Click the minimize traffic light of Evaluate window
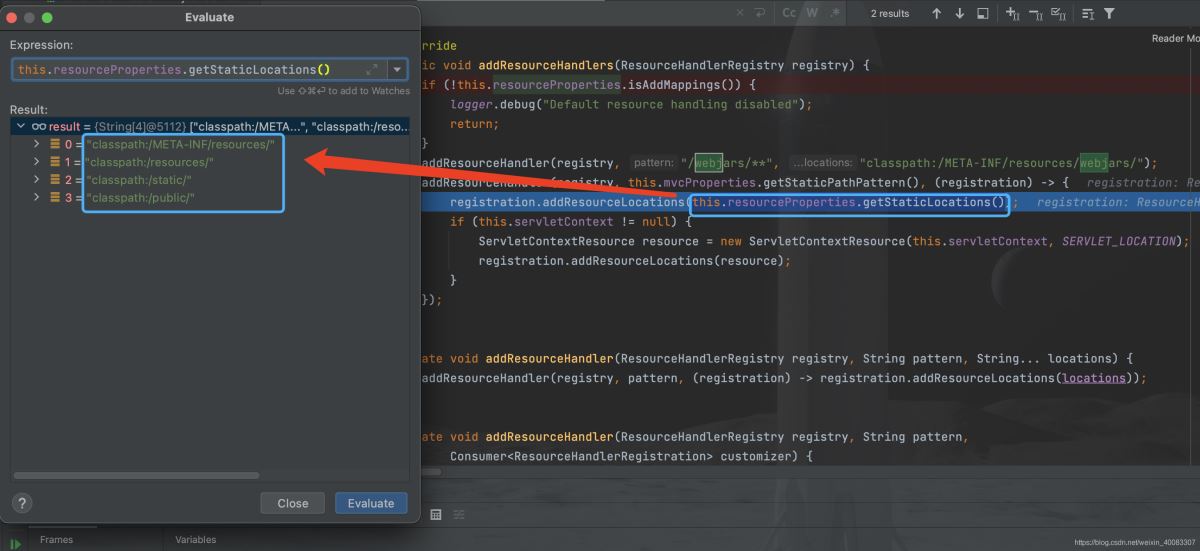The height and width of the screenshot is (551, 1200). point(29,18)
